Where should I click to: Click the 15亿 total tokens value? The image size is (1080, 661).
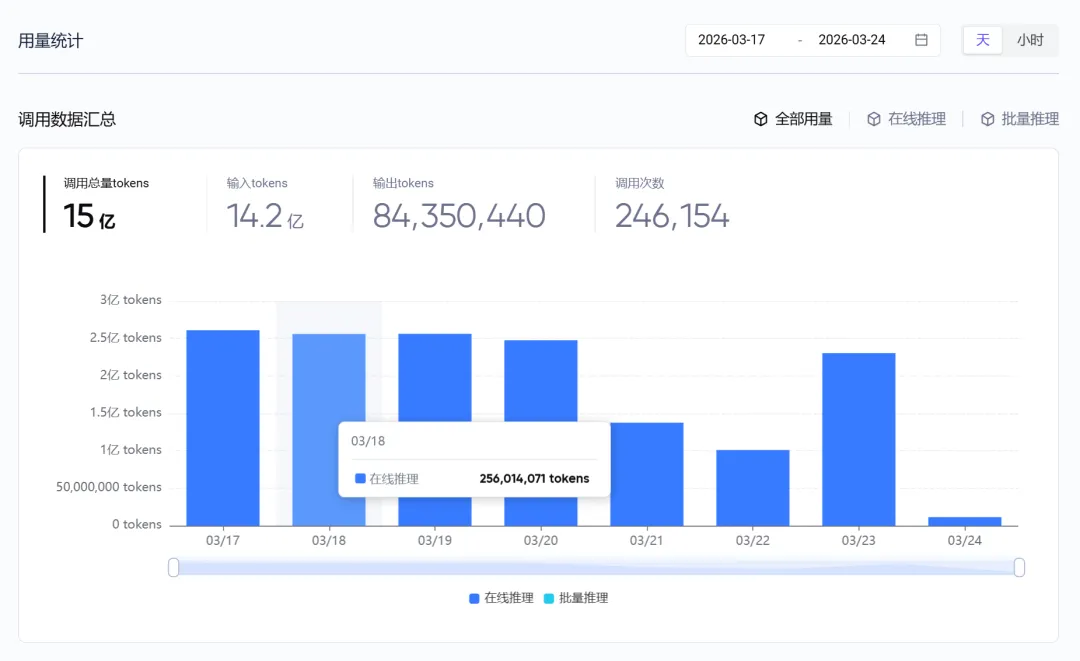point(90,216)
